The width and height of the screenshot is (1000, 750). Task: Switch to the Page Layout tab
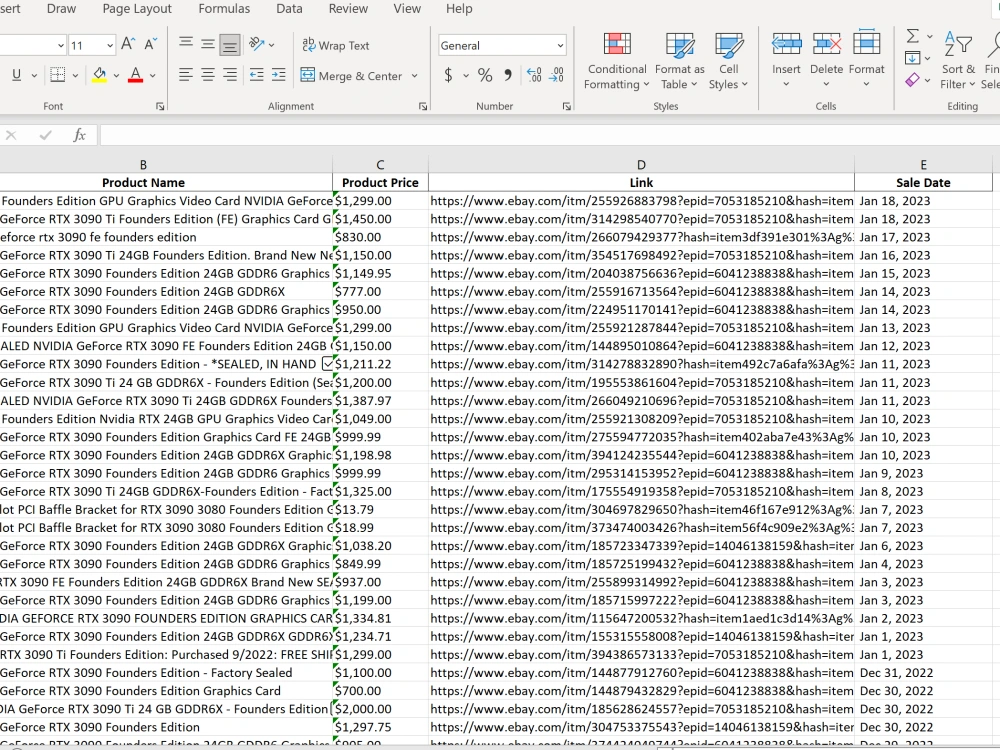tap(137, 9)
